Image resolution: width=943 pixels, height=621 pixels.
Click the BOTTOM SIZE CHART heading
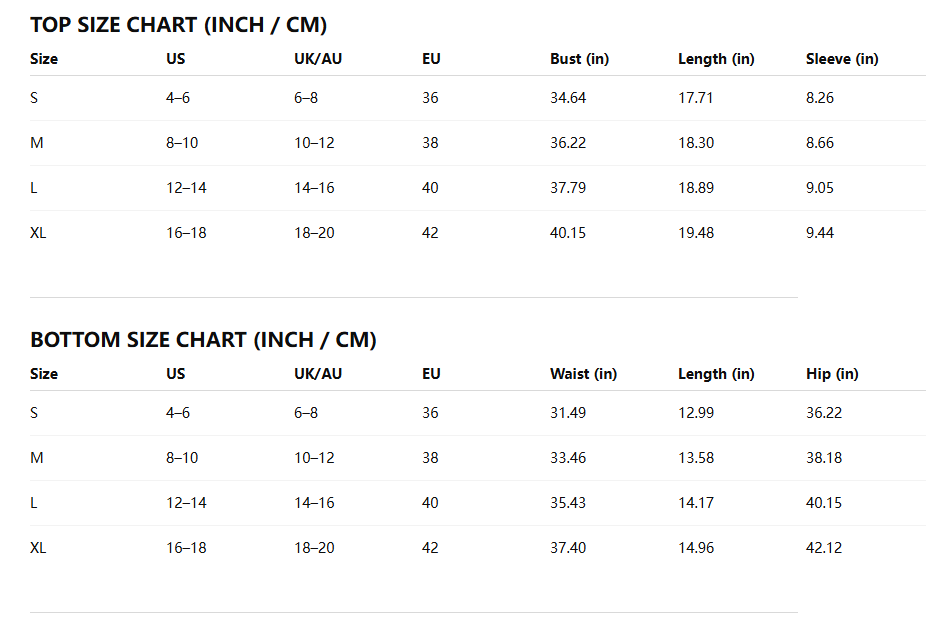203,340
